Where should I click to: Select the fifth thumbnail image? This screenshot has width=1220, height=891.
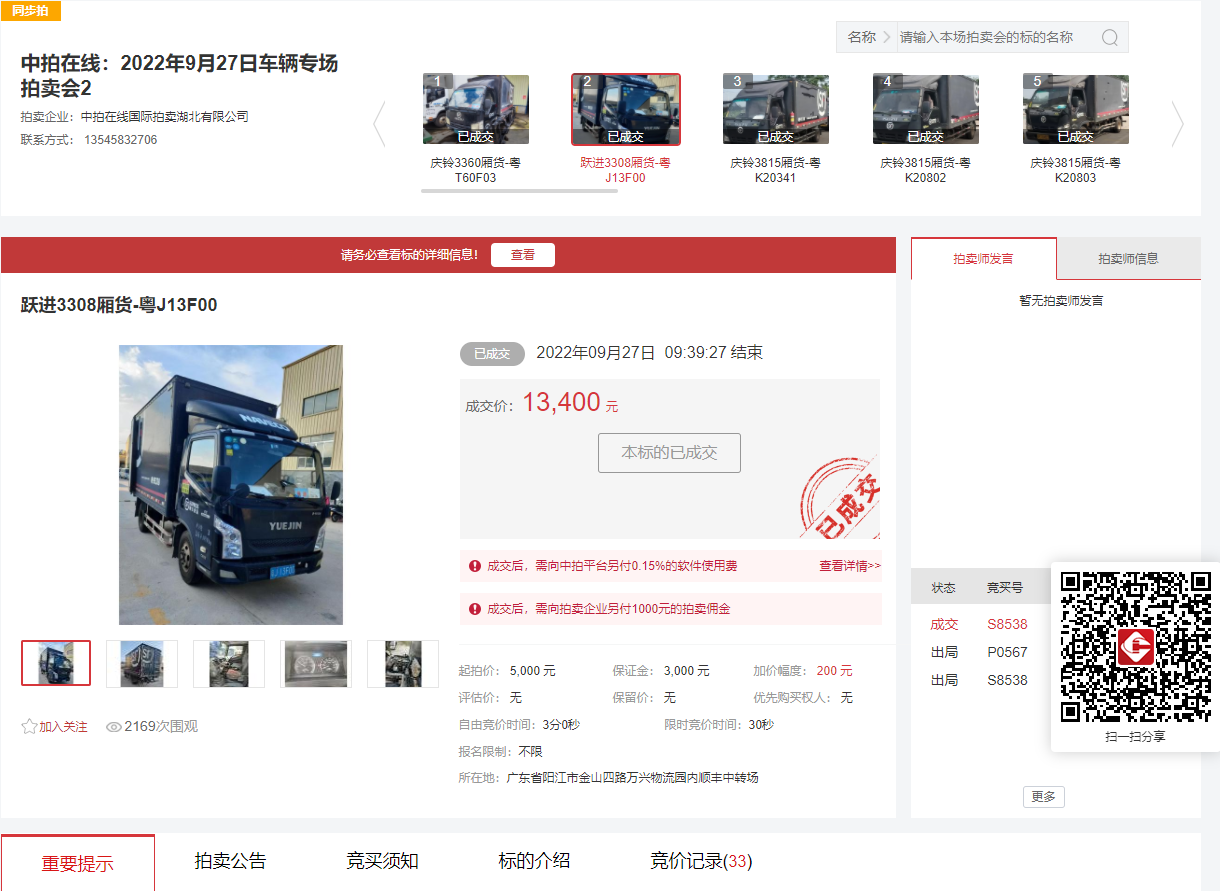pyautogui.click(x=403, y=663)
